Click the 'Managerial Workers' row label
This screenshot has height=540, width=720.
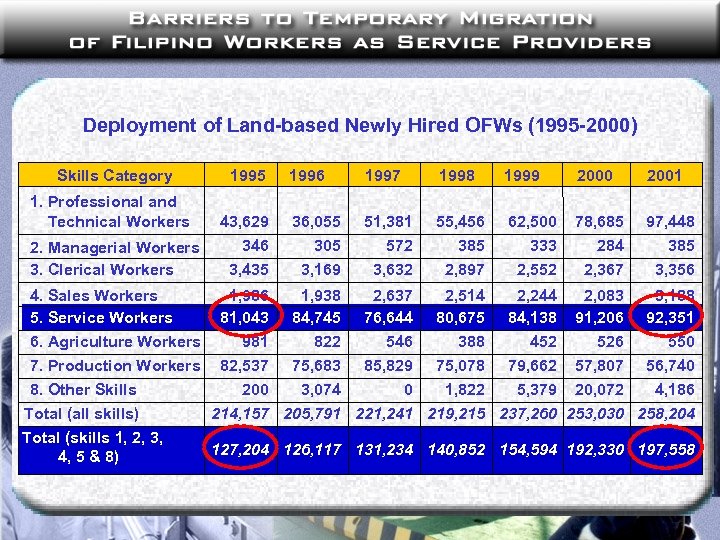[x=114, y=248]
